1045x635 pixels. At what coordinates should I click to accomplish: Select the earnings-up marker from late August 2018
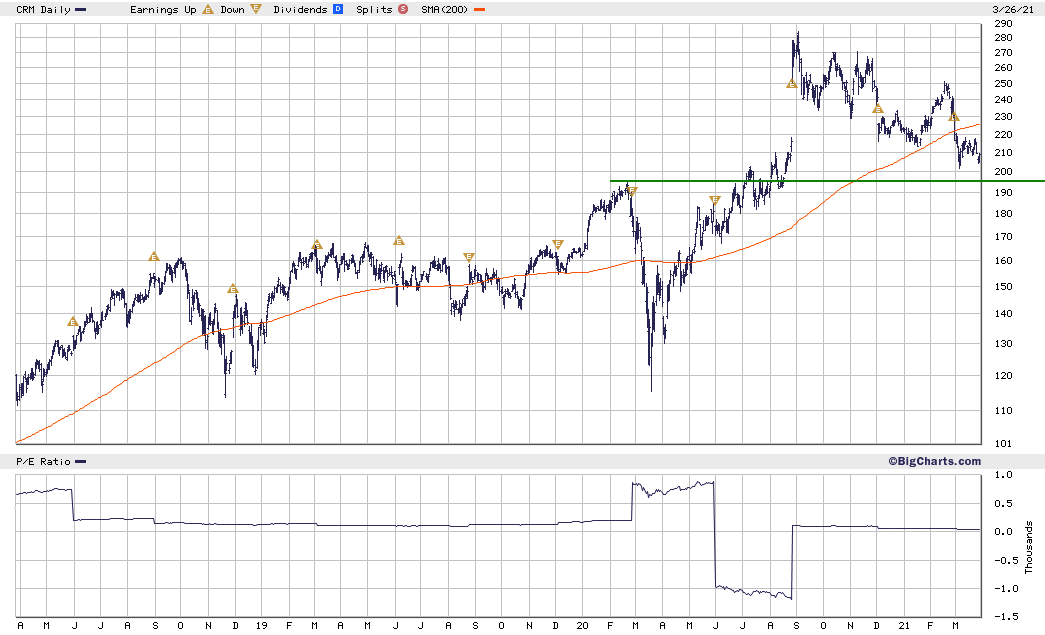154,257
